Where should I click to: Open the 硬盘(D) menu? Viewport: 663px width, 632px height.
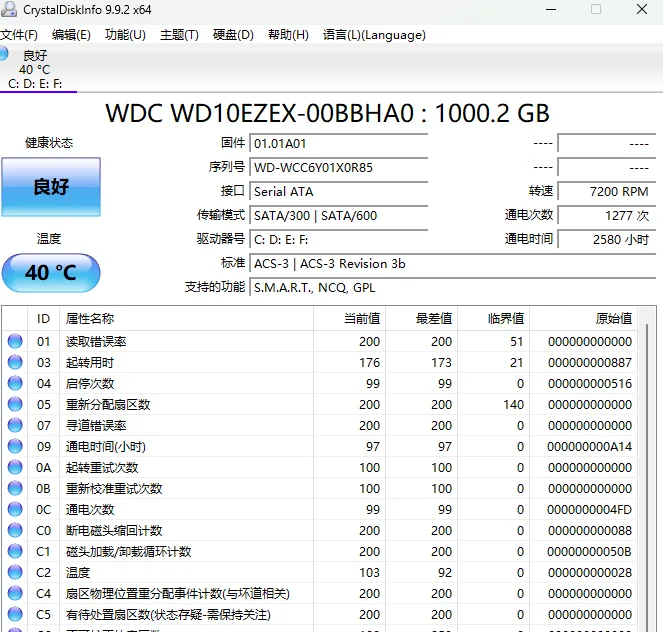pos(233,35)
